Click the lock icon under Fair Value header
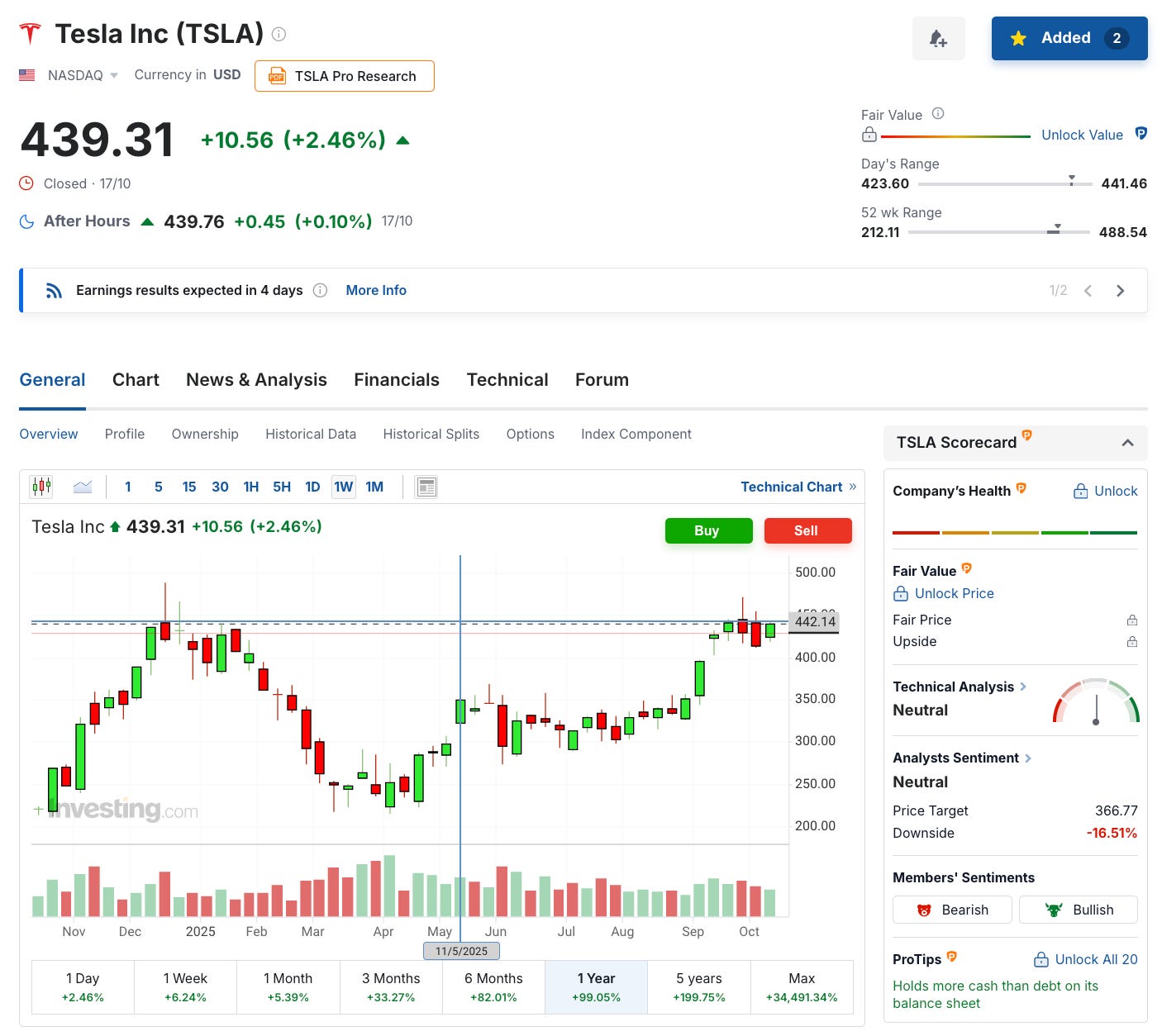This screenshot has height=1036, width=1162. pos(869,135)
